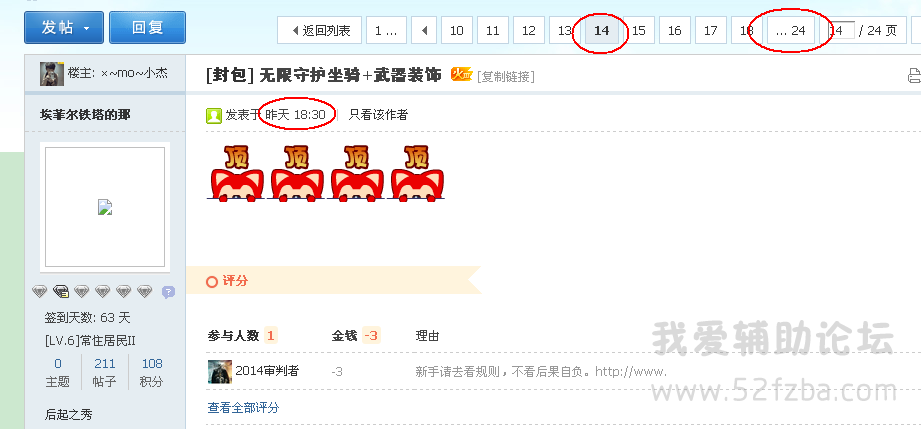921x429 pixels.
Task: Go to first page 1 …
Action: click(386, 30)
